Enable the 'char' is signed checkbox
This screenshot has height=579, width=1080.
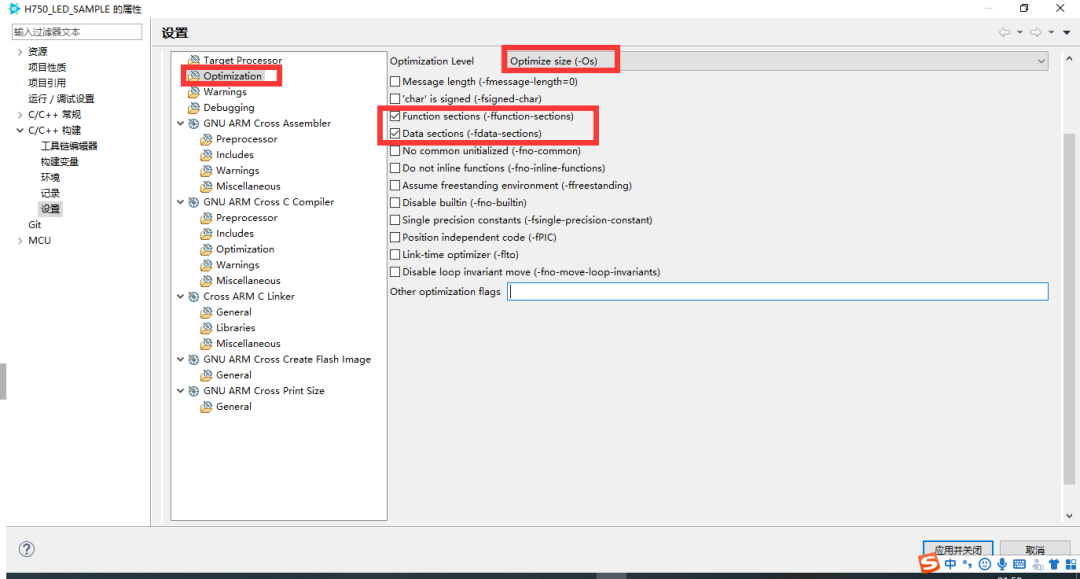click(x=395, y=98)
